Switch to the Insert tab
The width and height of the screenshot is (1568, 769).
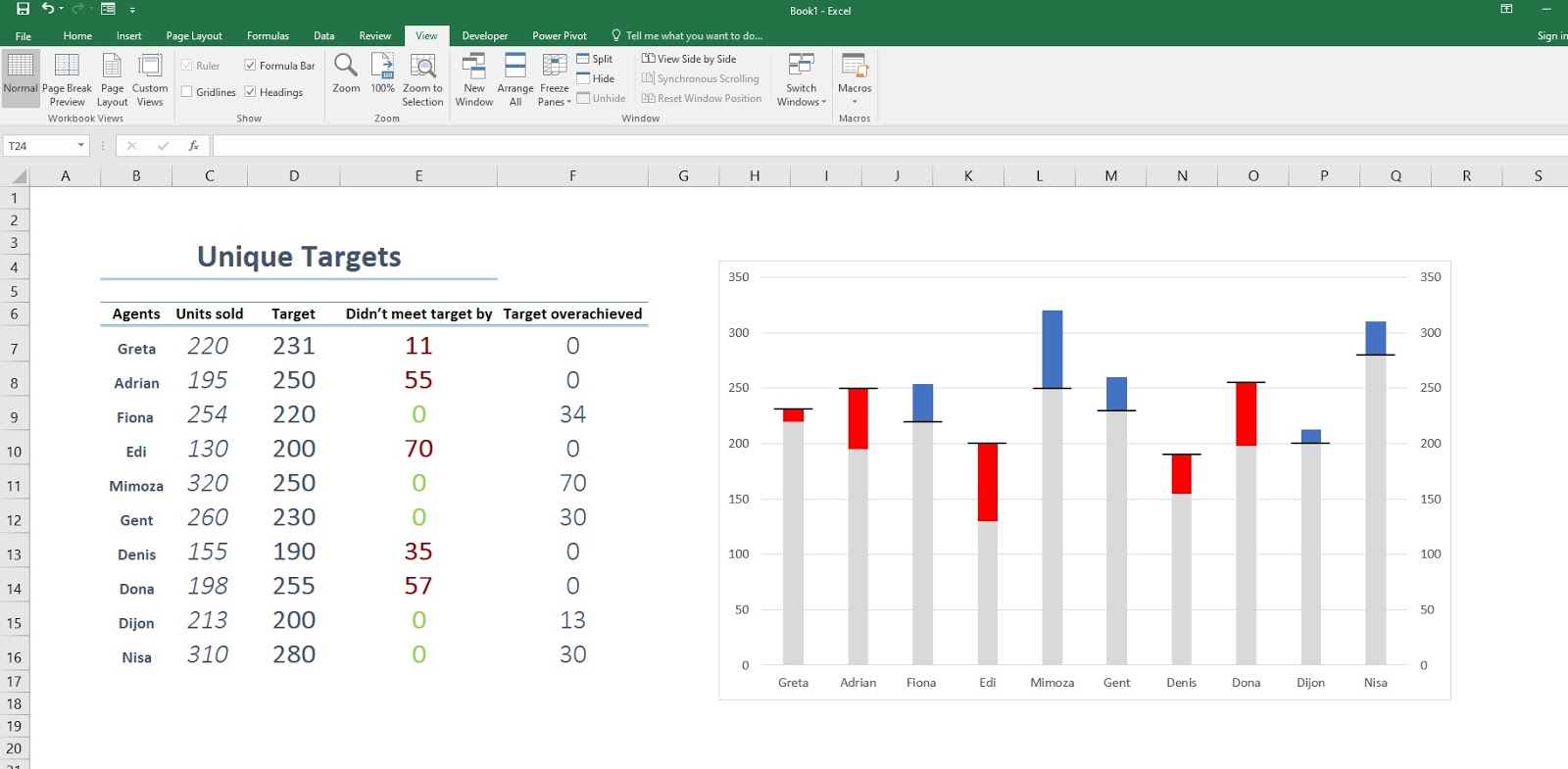click(128, 35)
